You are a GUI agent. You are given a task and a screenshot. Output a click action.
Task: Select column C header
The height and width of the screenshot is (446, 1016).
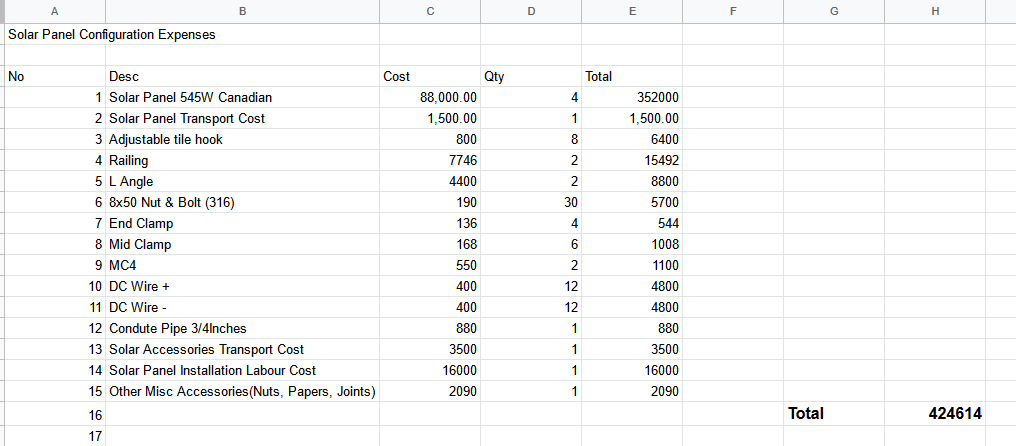pos(430,11)
